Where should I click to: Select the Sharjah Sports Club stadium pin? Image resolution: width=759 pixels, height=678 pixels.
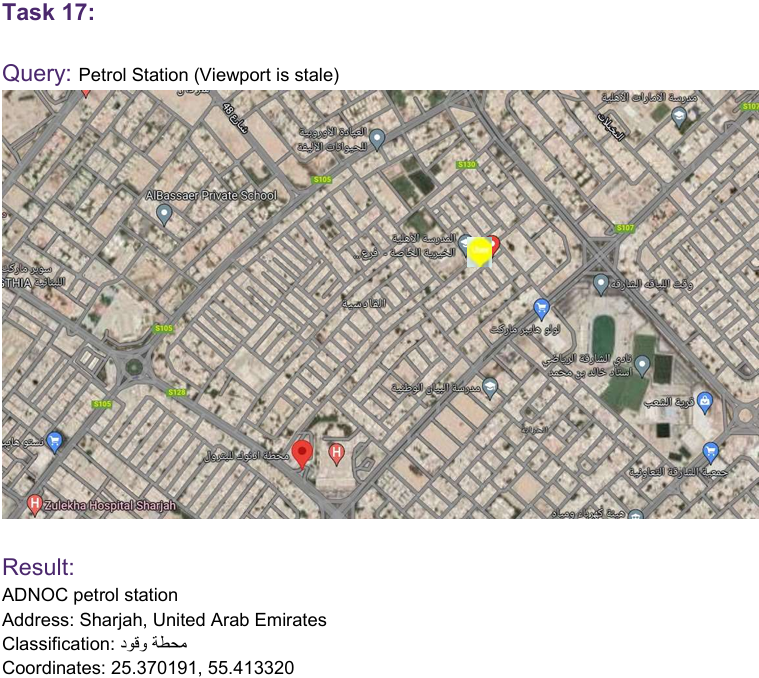[642, 366]
